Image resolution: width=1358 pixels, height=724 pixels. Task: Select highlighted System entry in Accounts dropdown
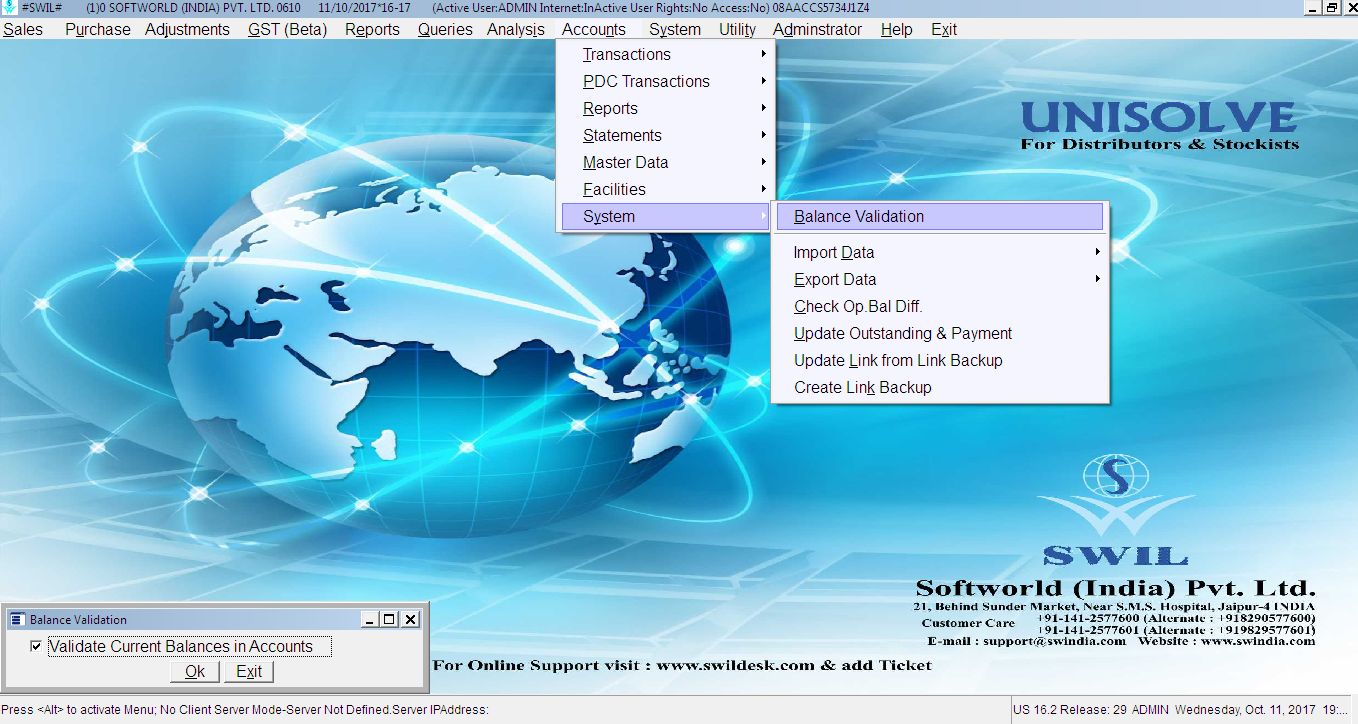pyautogui.click(x=666, y=217)
